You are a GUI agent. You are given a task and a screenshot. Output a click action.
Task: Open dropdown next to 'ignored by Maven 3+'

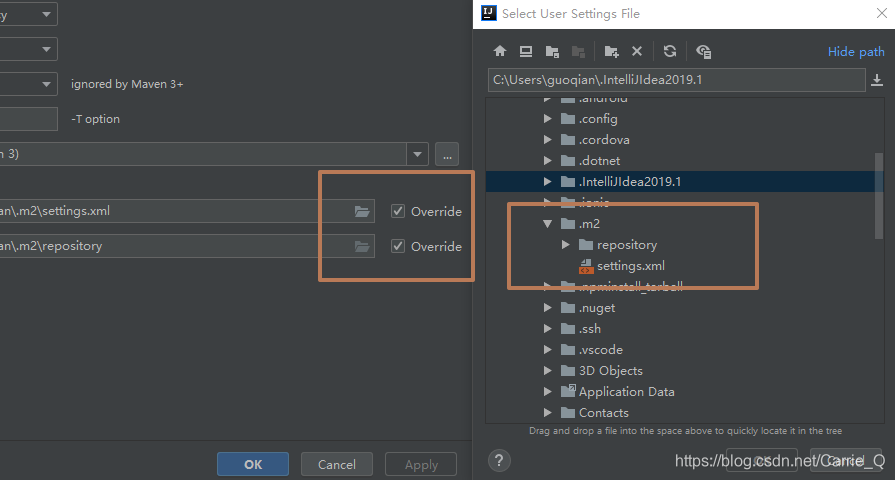point(46,84)
